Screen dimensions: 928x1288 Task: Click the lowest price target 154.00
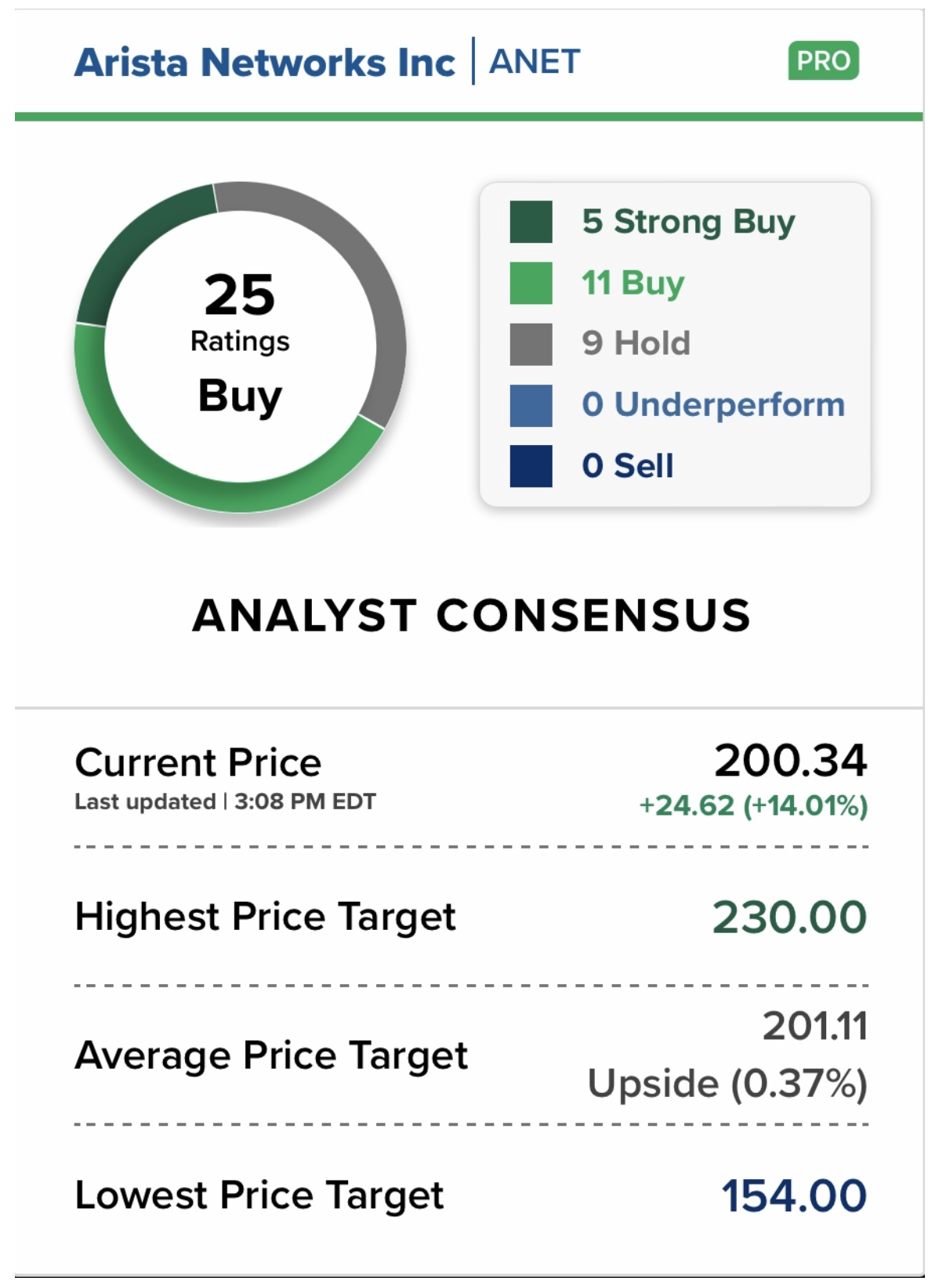click(793, 1196)
